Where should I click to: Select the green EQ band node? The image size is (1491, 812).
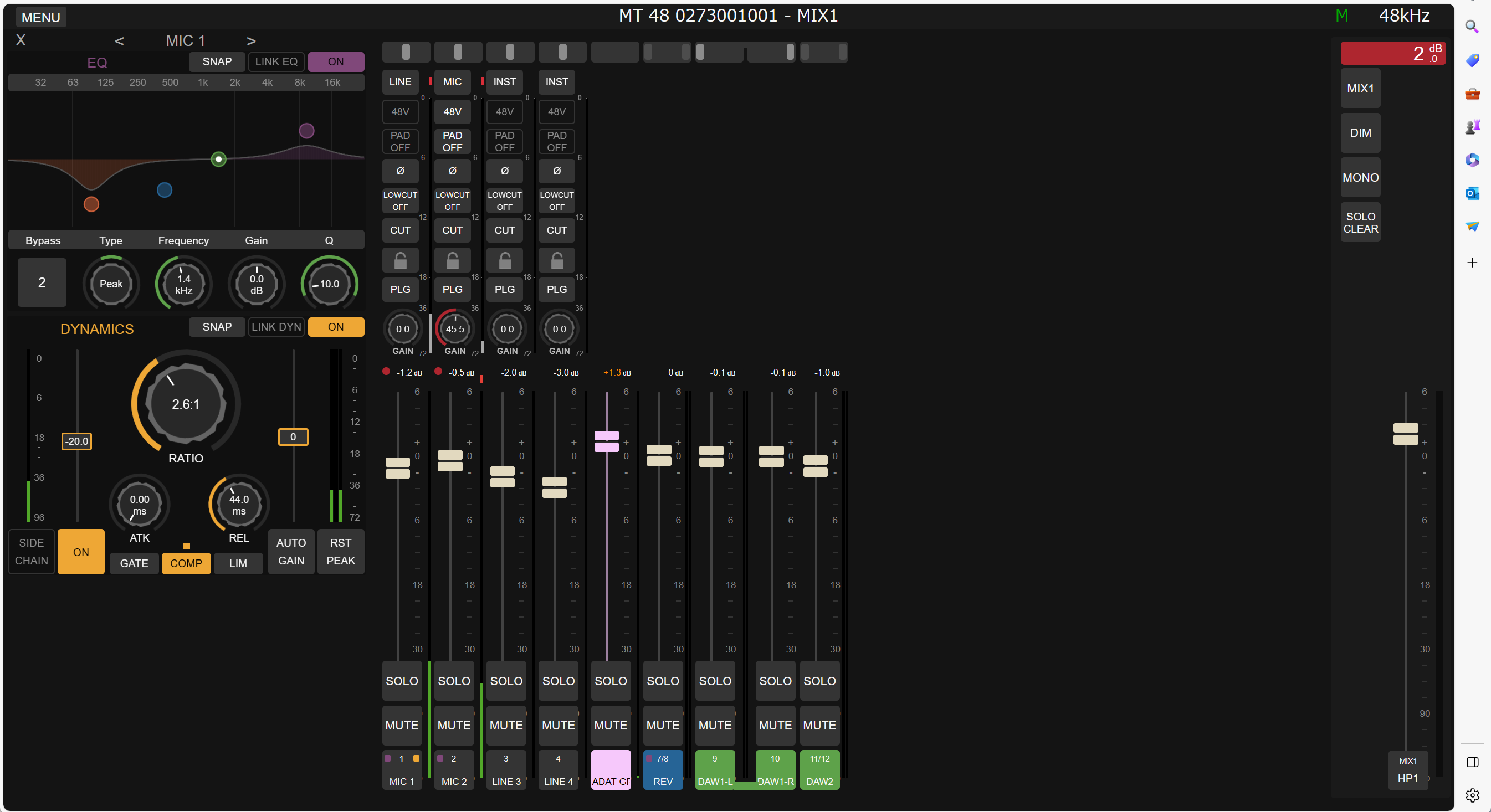[x=218, y=158]
